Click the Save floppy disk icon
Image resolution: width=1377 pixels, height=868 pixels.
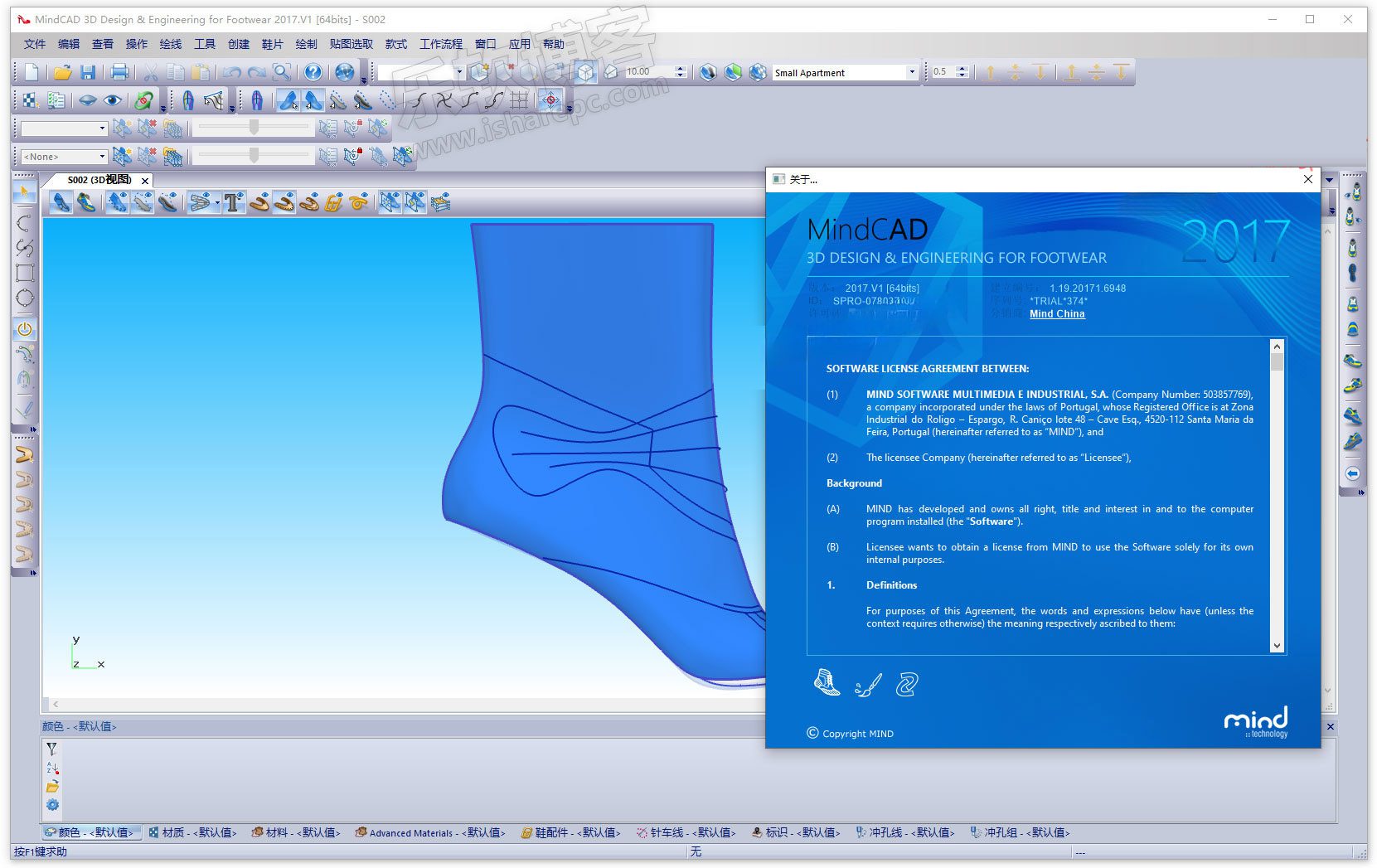tap(88, 72)
